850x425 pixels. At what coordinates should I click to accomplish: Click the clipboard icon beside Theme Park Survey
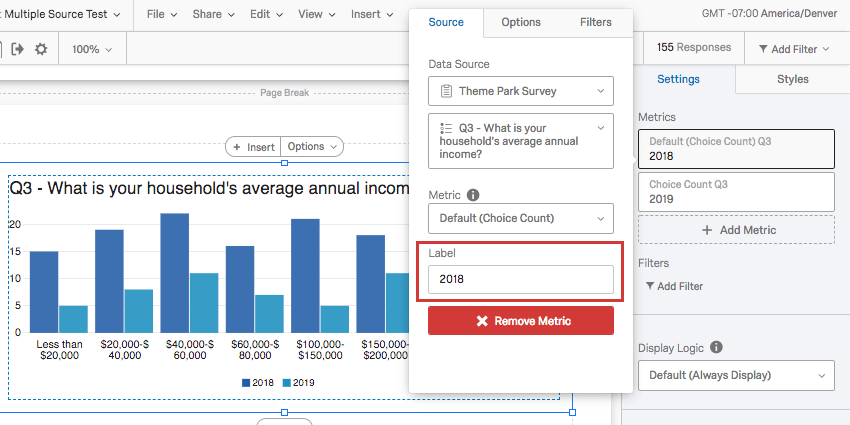446,91
